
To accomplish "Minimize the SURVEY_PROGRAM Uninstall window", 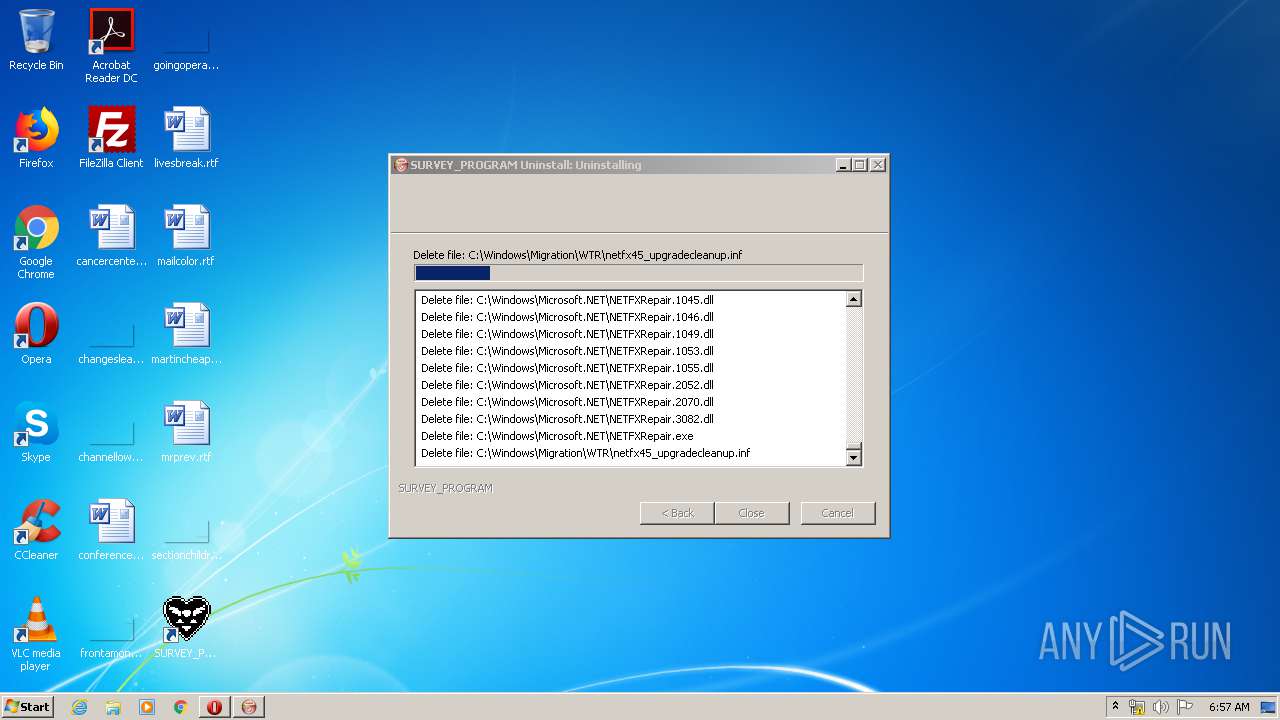I will click(843, 165).
